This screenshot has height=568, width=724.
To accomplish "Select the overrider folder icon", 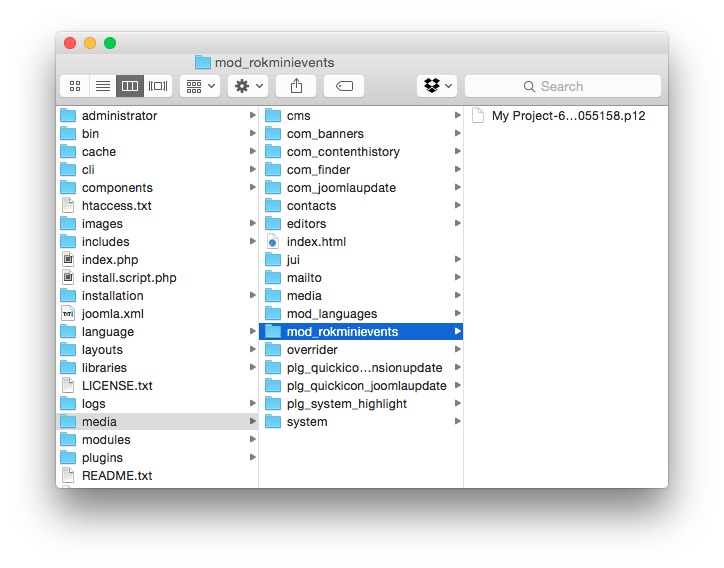I will (x=273, y=350).
